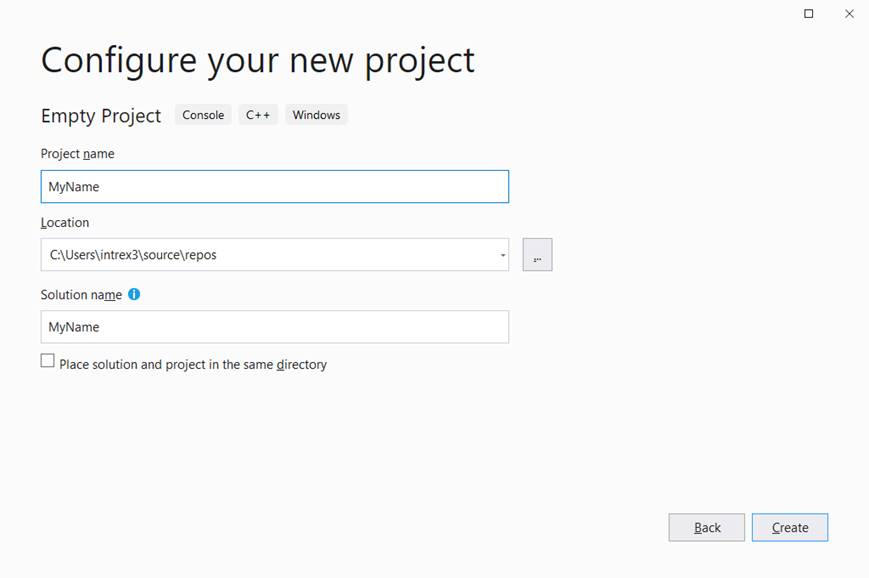
Task: Maximize the configure project window
Action: point(809,13)
